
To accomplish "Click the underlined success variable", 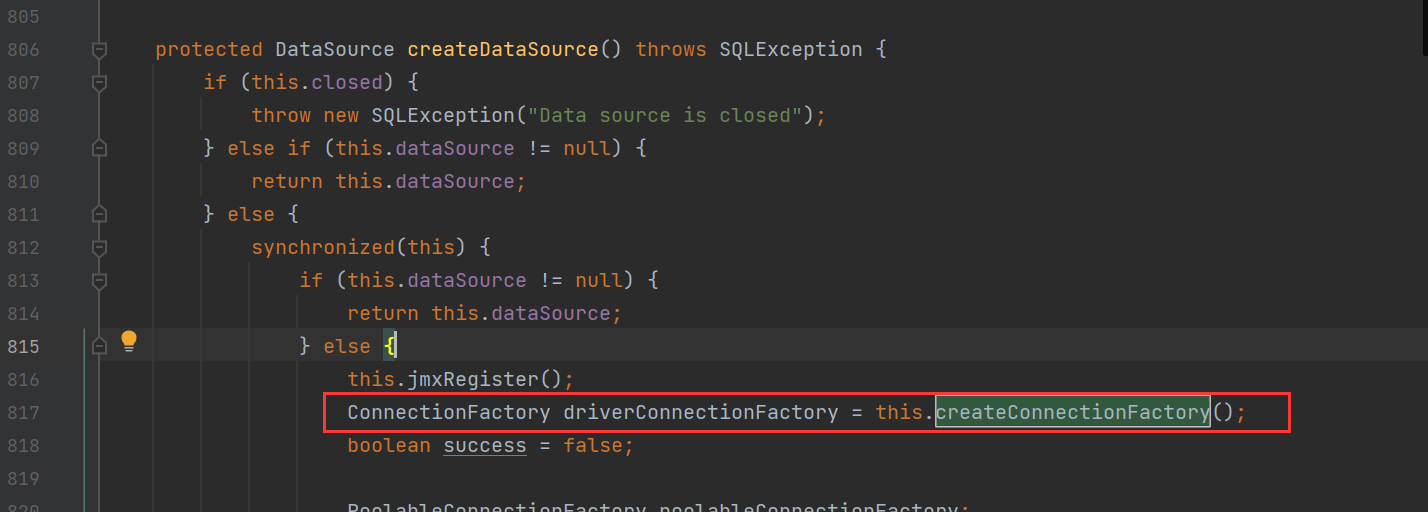I will pyautogui.click(x=485, y=445).
